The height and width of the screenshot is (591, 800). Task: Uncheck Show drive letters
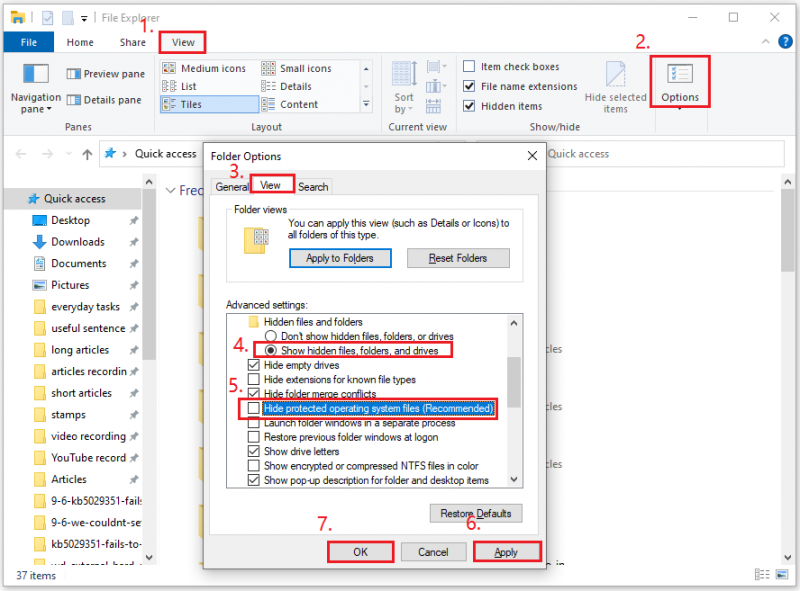(254, 451)
